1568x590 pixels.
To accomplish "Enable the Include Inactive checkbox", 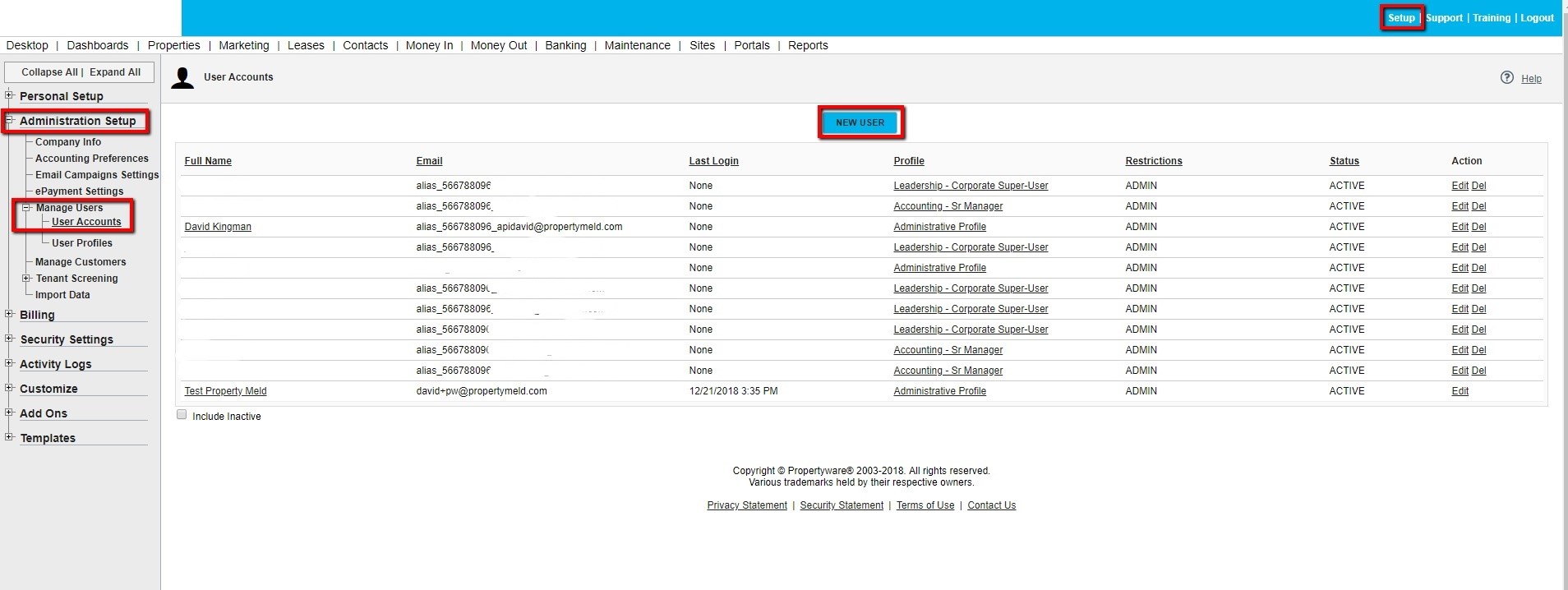I will pyautogui.click(x=182, y=415).
